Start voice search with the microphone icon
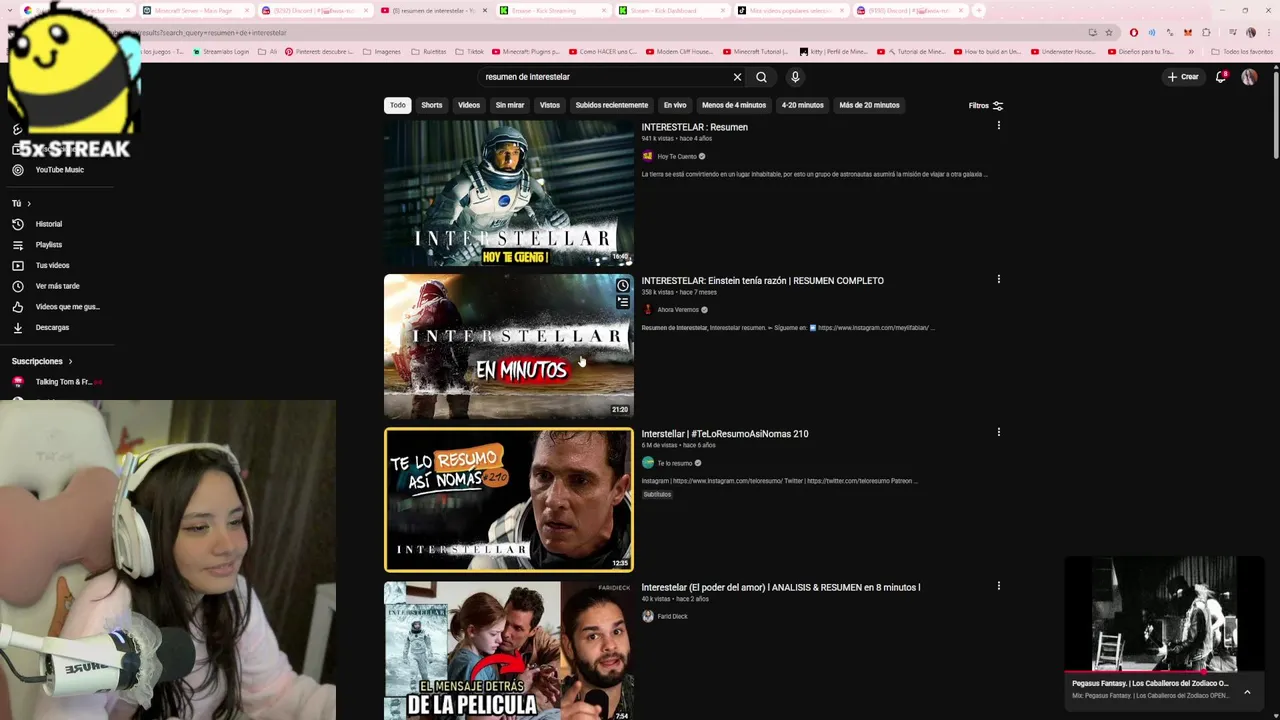The height and width of the screenshot is (720, 1280). (795, 77)
